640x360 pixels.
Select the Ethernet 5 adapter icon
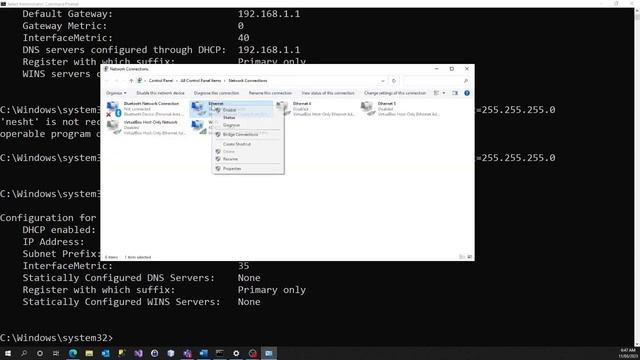368,109
